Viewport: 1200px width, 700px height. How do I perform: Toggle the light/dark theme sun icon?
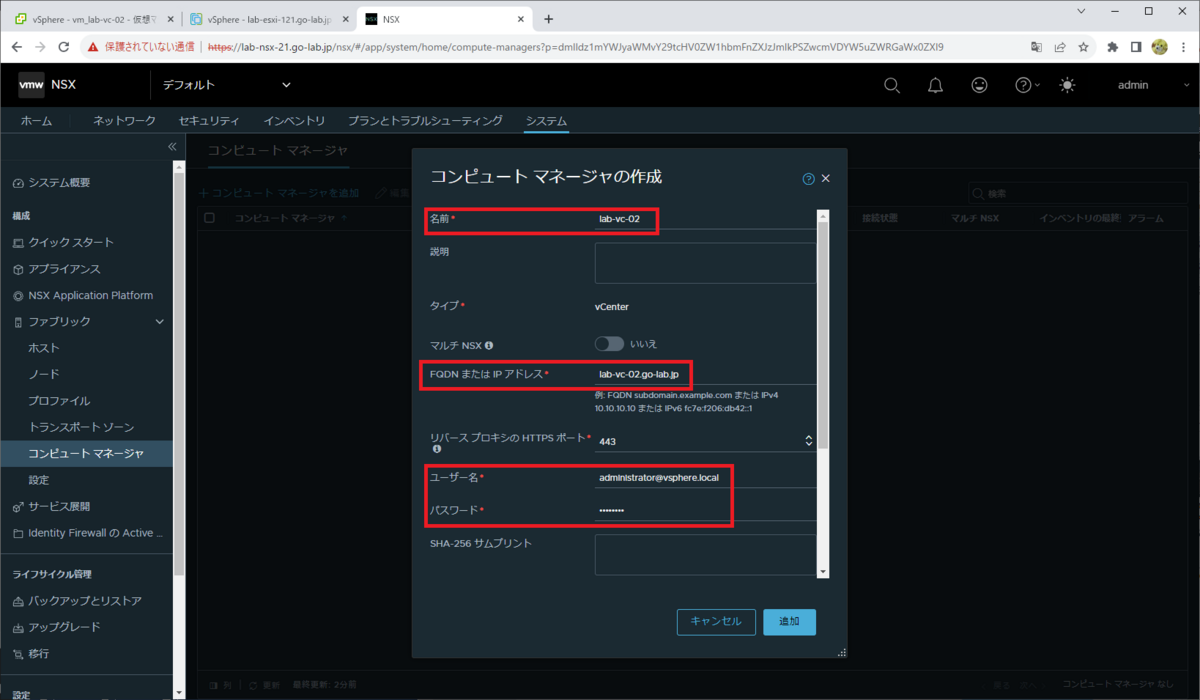point(1068,85)
